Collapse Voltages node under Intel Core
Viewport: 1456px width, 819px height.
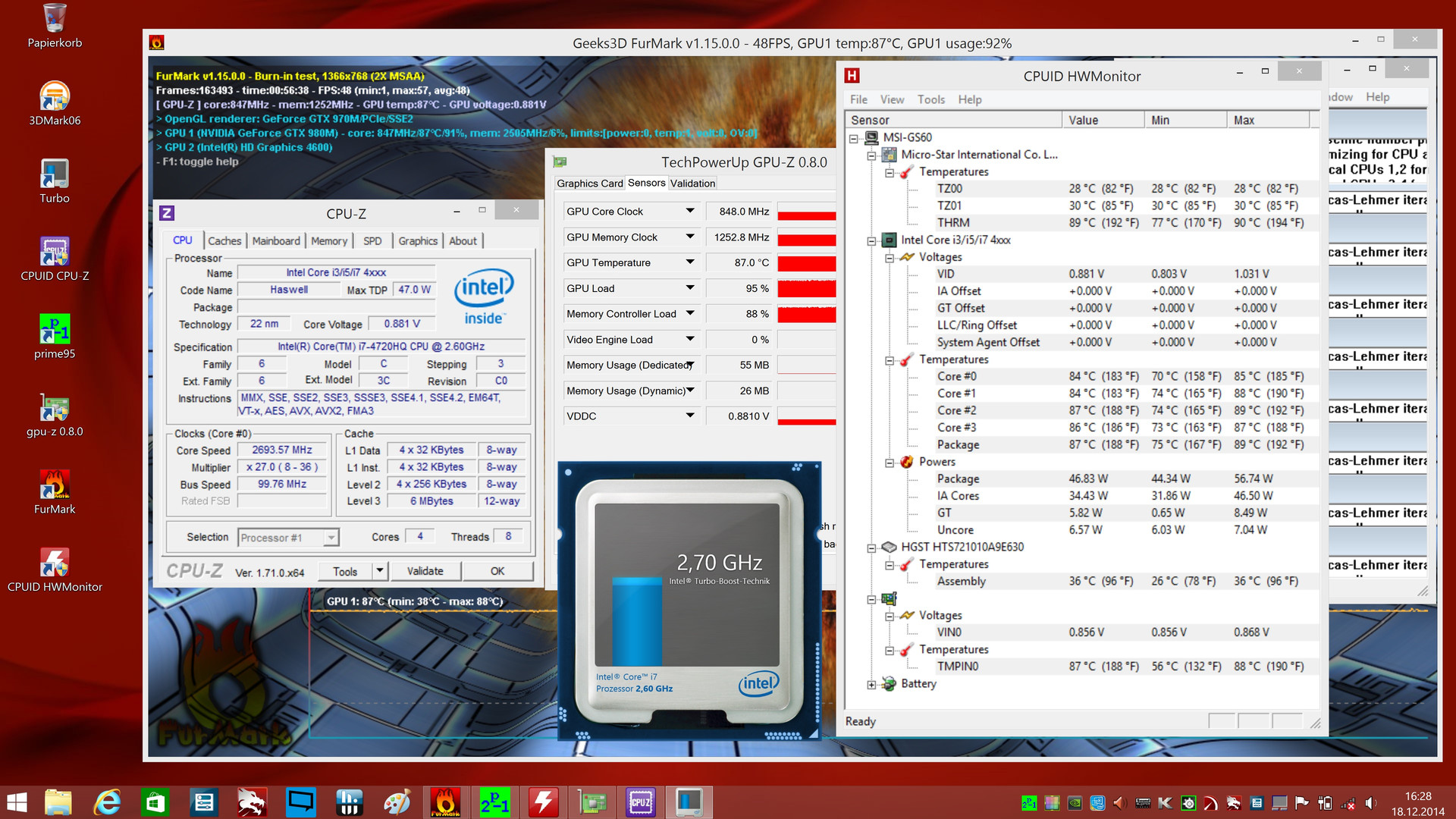point(890,258)
